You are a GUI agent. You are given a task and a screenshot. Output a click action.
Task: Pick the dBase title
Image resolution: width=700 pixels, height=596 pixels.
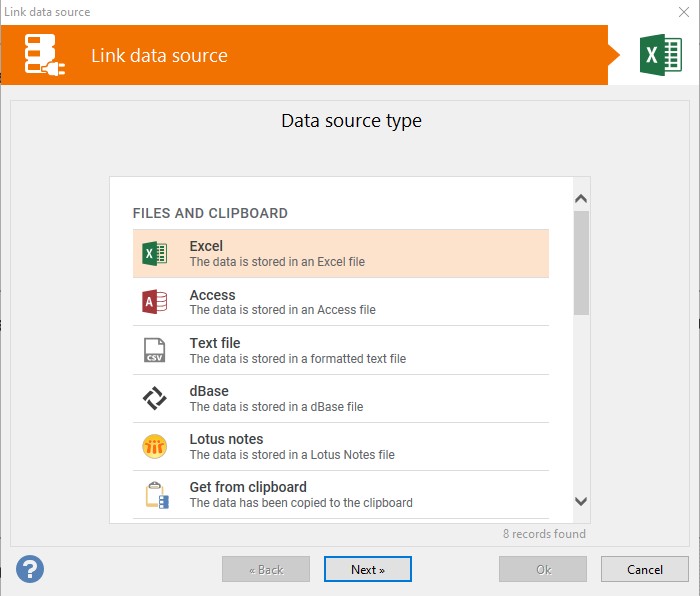[209, 391]
